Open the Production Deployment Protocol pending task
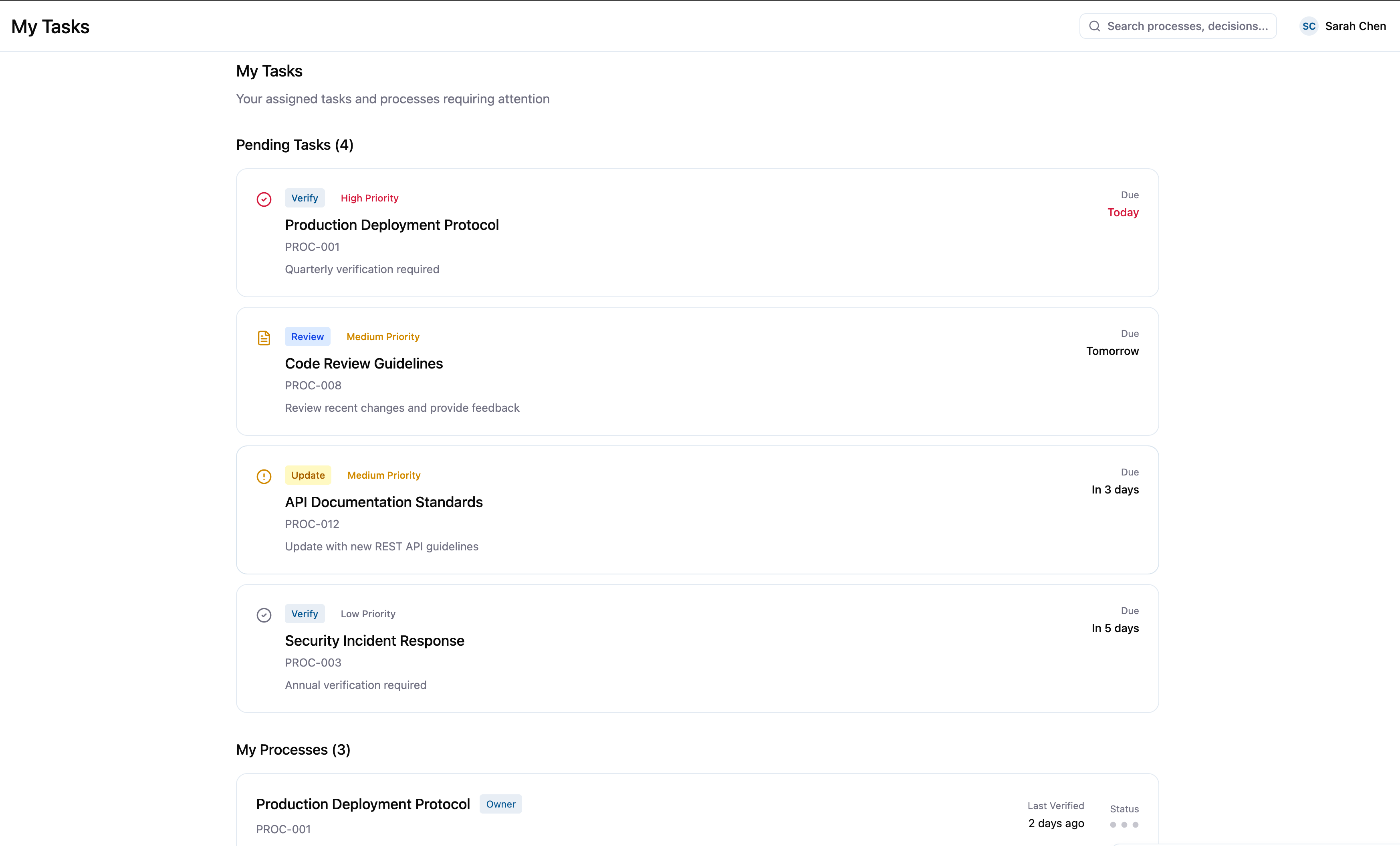Image resolution: width=1400 pixels, height=846 pixels. click(391, 225)
